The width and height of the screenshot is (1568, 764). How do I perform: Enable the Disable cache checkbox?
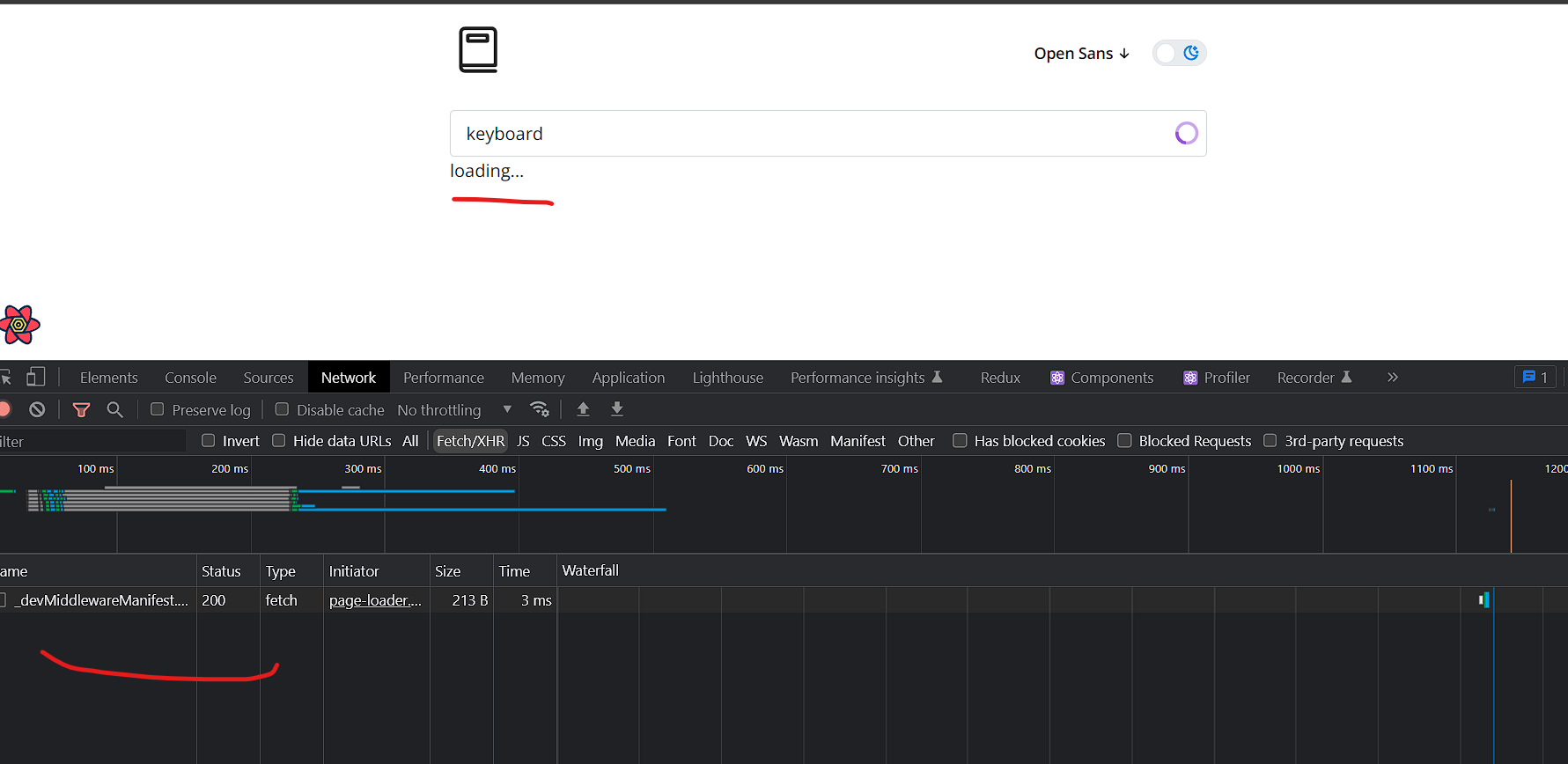282,409
